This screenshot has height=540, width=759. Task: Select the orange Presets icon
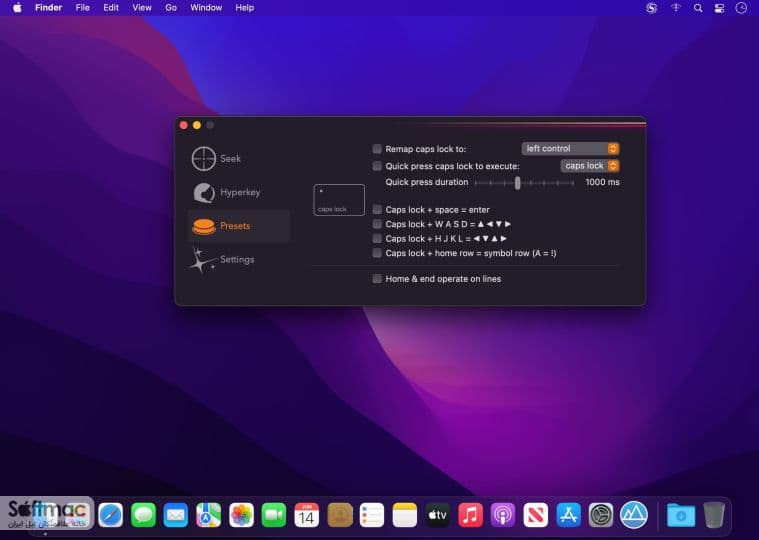click(204, 226)
